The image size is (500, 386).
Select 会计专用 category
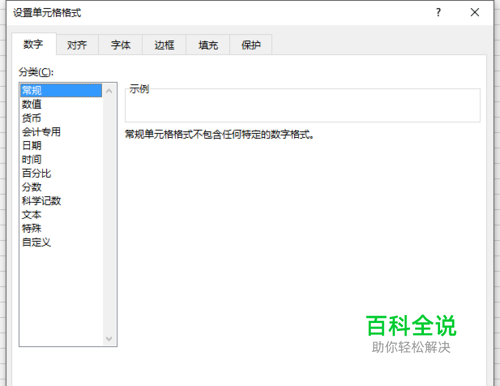point(61,132)
